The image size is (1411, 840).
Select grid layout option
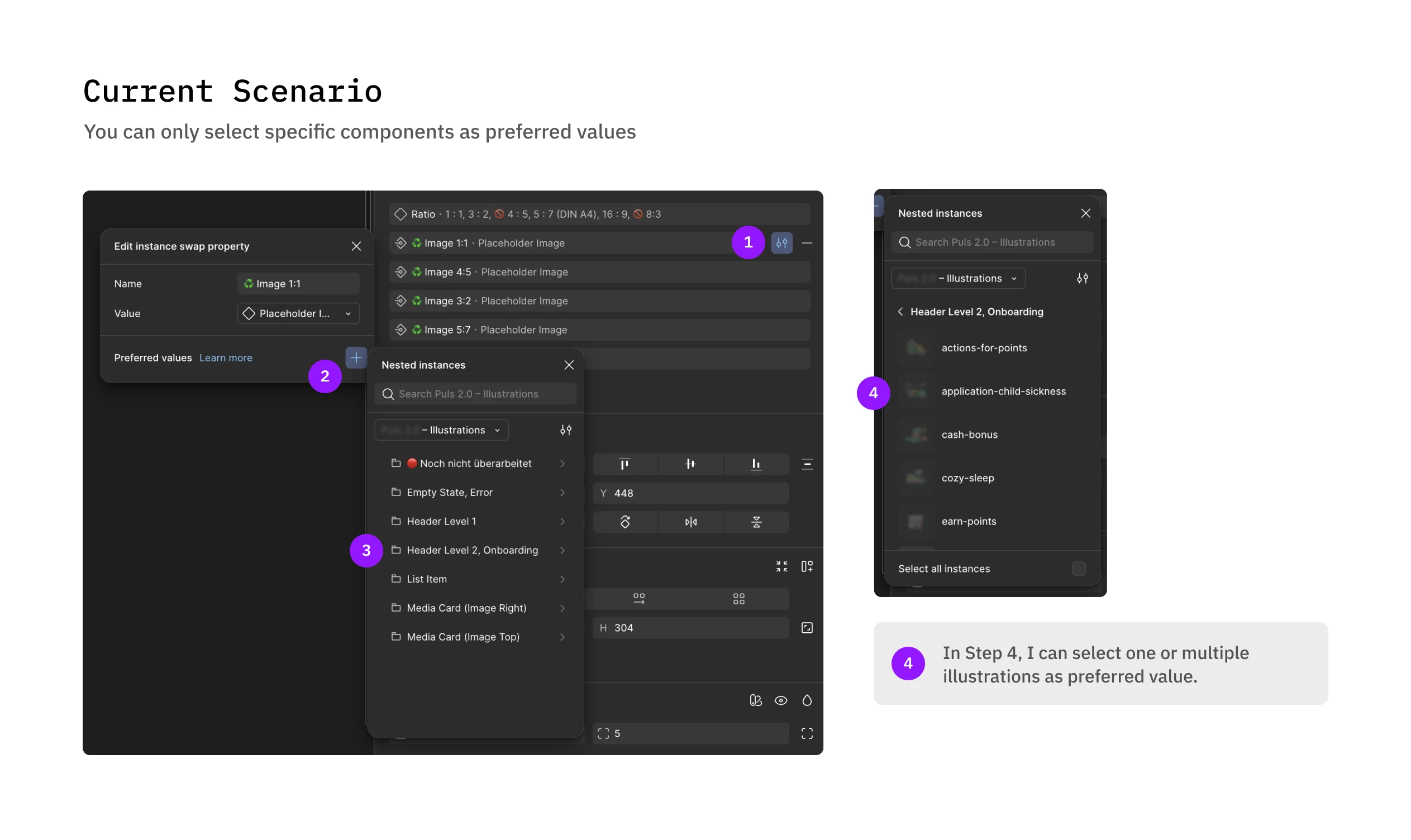click(x=738, y=599)
